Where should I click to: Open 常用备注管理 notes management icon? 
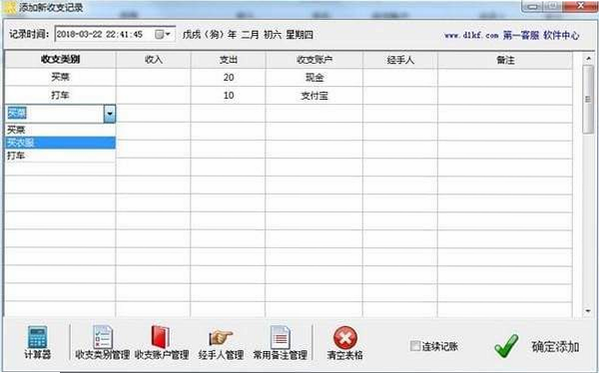280,337
